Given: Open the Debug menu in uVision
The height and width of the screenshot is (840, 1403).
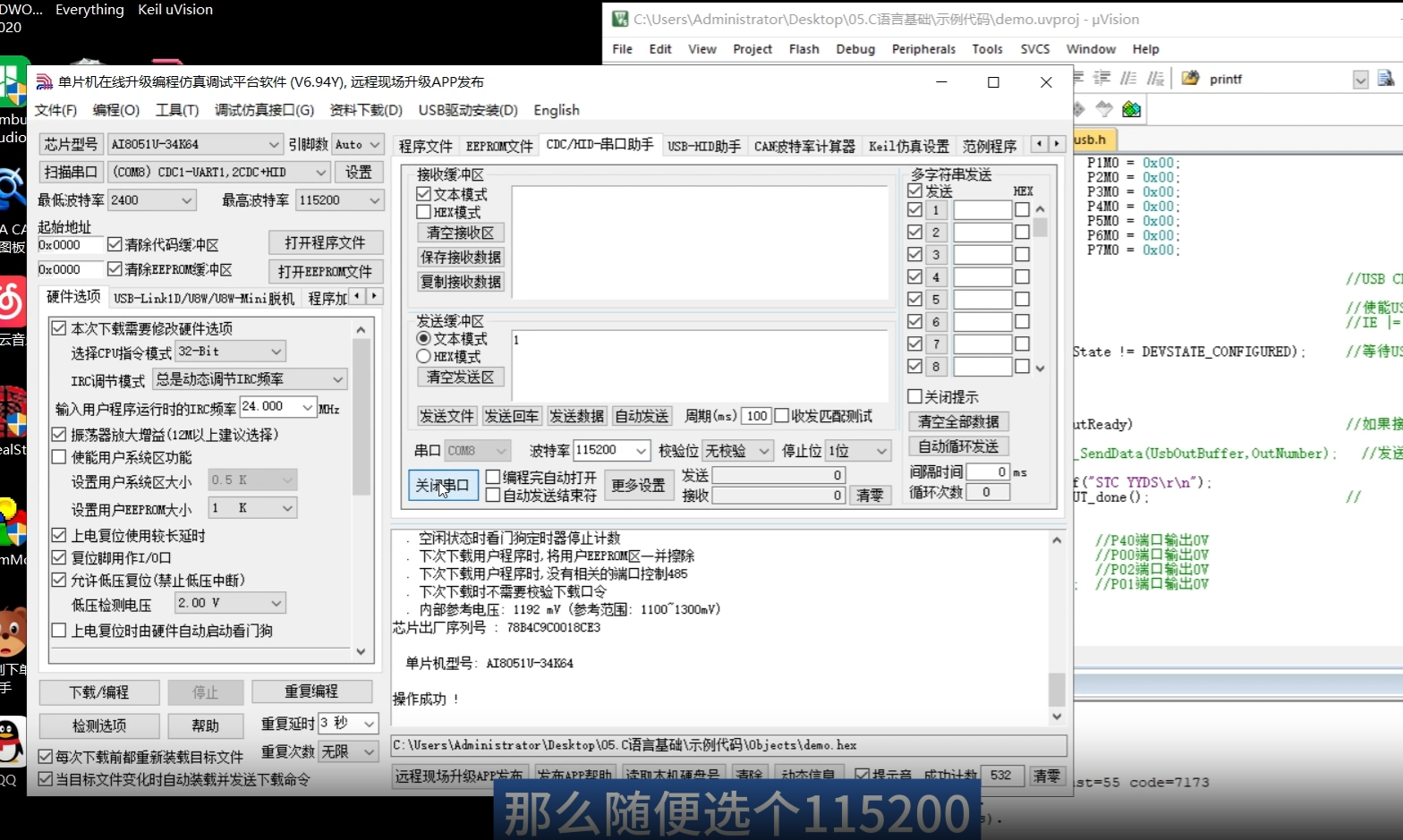Looking at the screenshot, I should pyautogui.click(x=855, y=49).
